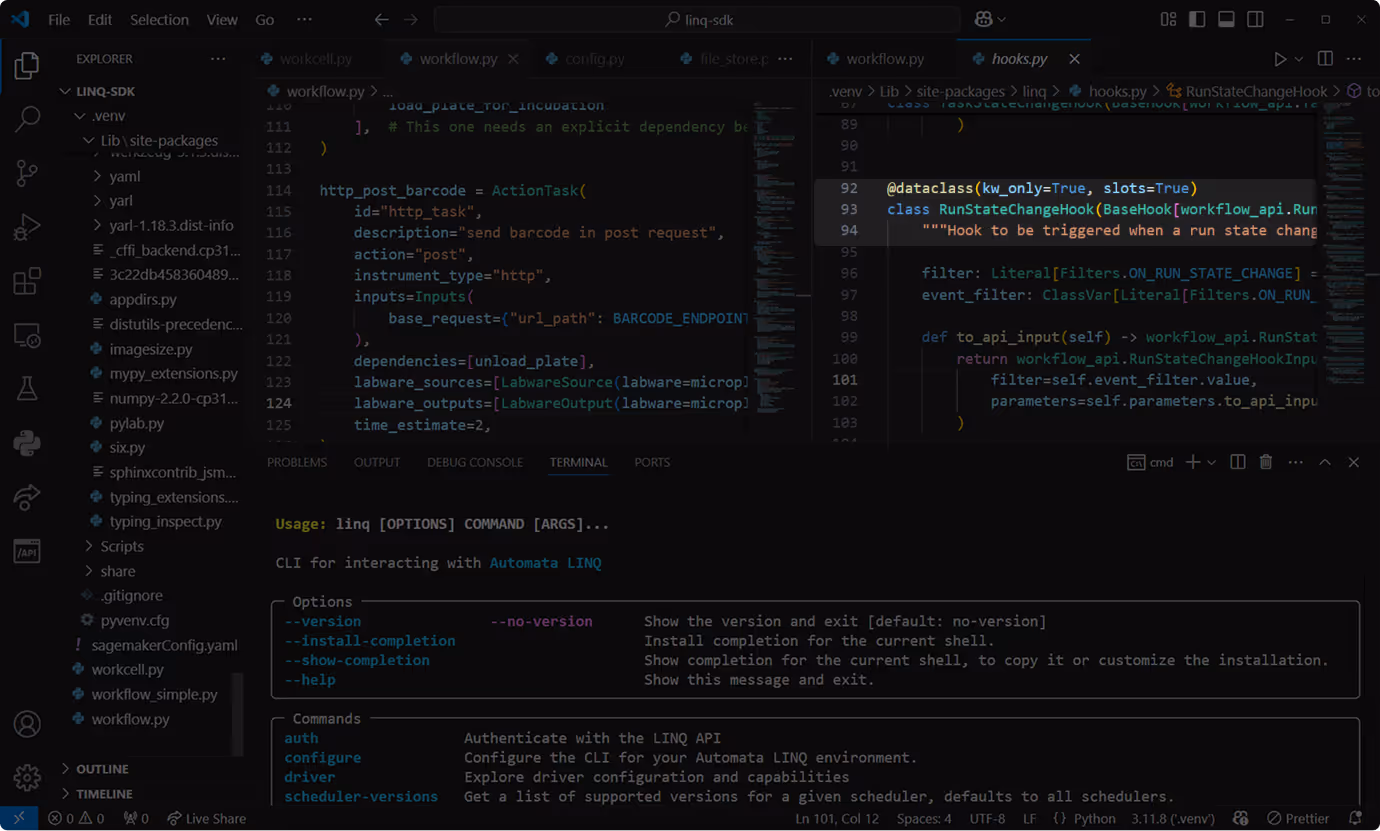Image resolution: width=1380 pixels, height=831 pixels.
Task: Open Settings via the gear icon
Action: click(26, 778)
